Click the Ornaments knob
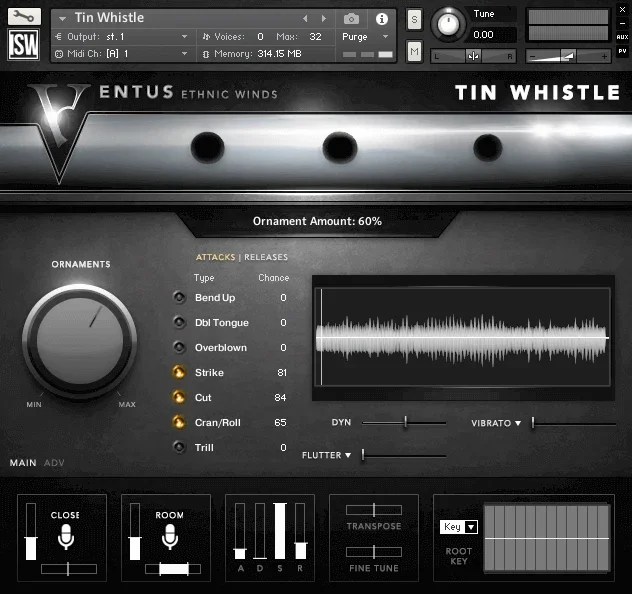Screen dimensions: 632x594 (x=80, y=341)
